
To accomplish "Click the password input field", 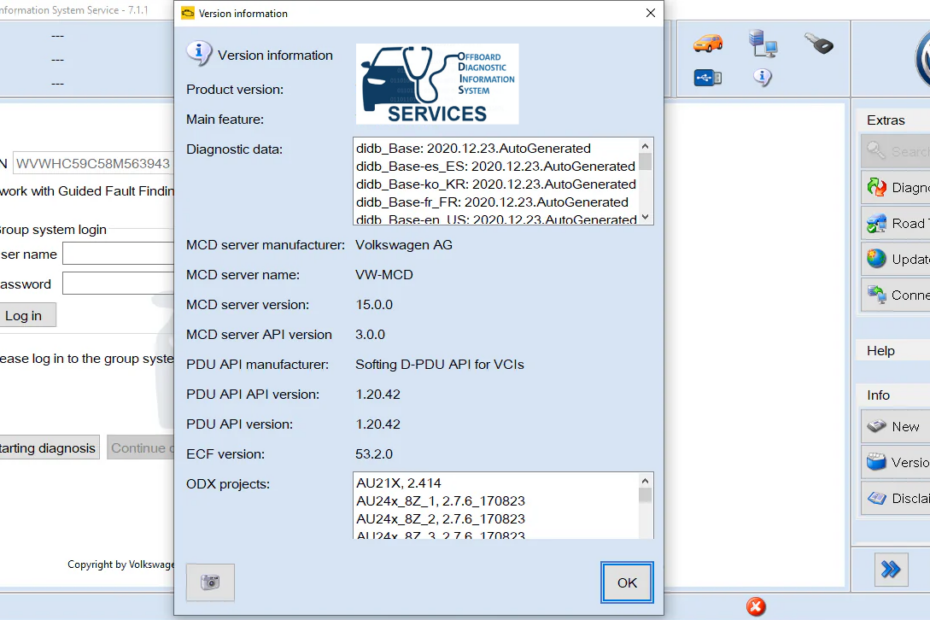I will pos(118,284).
